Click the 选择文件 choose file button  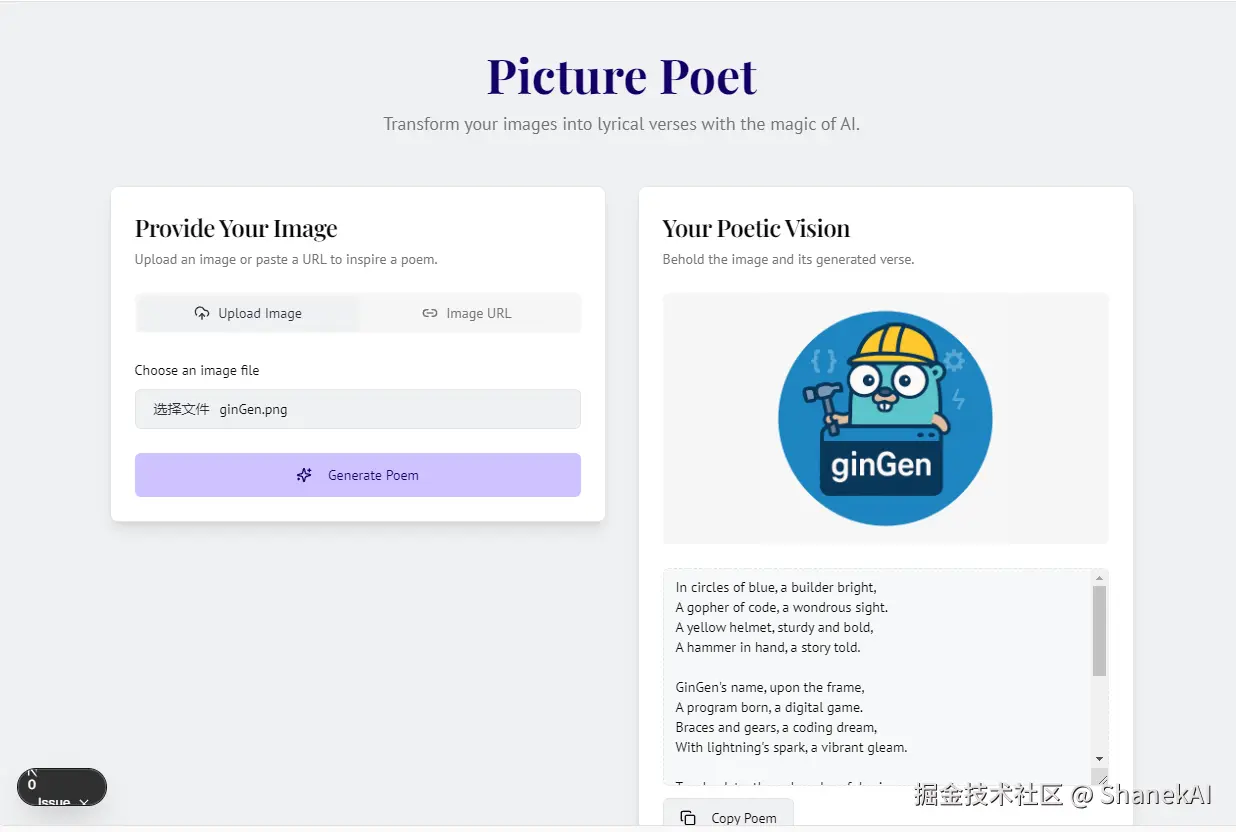[181, 409]
